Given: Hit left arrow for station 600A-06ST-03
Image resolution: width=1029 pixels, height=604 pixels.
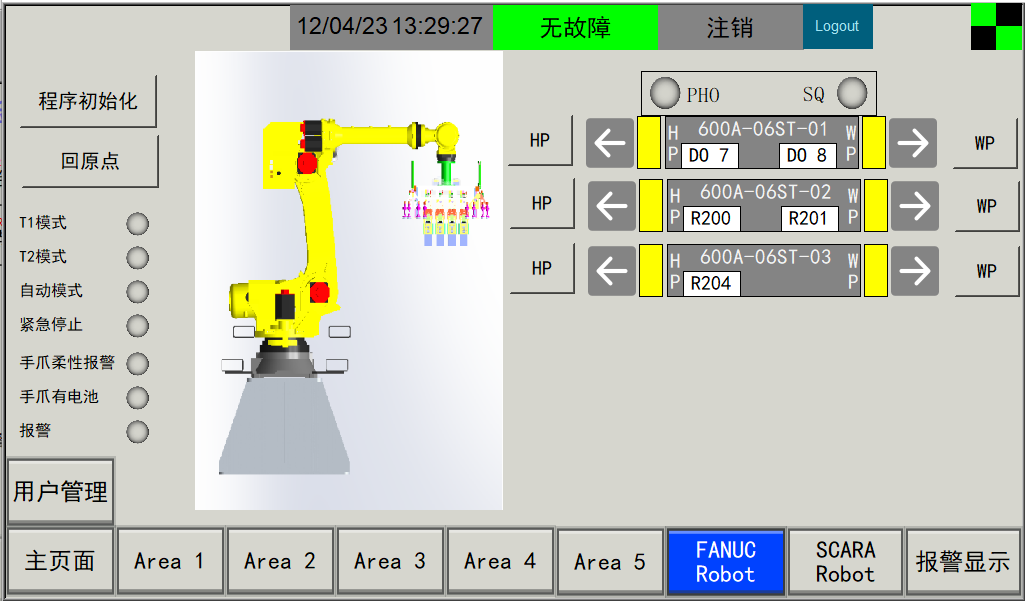Looking at the screenshot, I should tap(610, 271).
